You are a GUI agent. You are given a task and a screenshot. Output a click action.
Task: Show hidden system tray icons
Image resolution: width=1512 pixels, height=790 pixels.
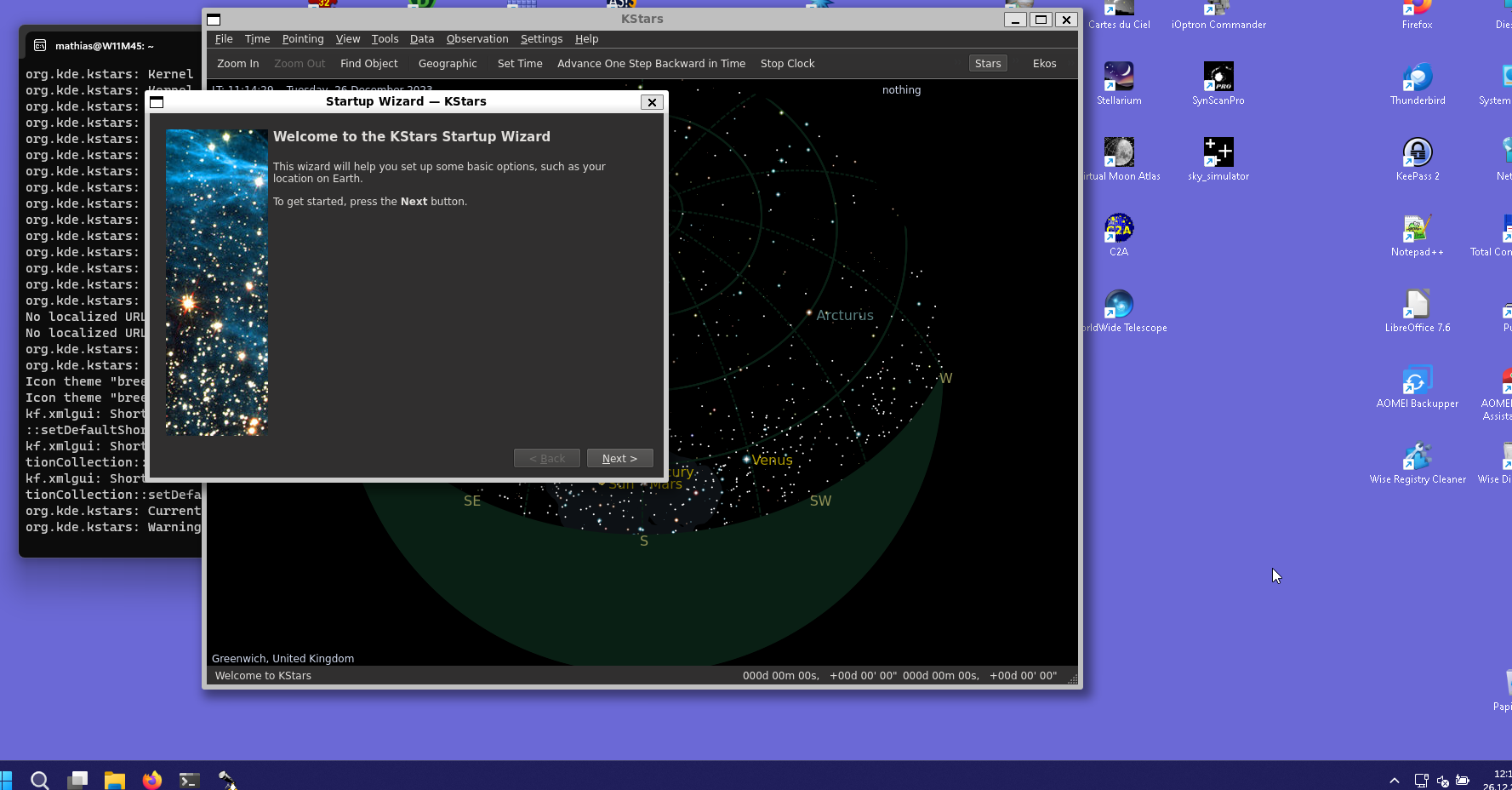(x=1395, y=780)
